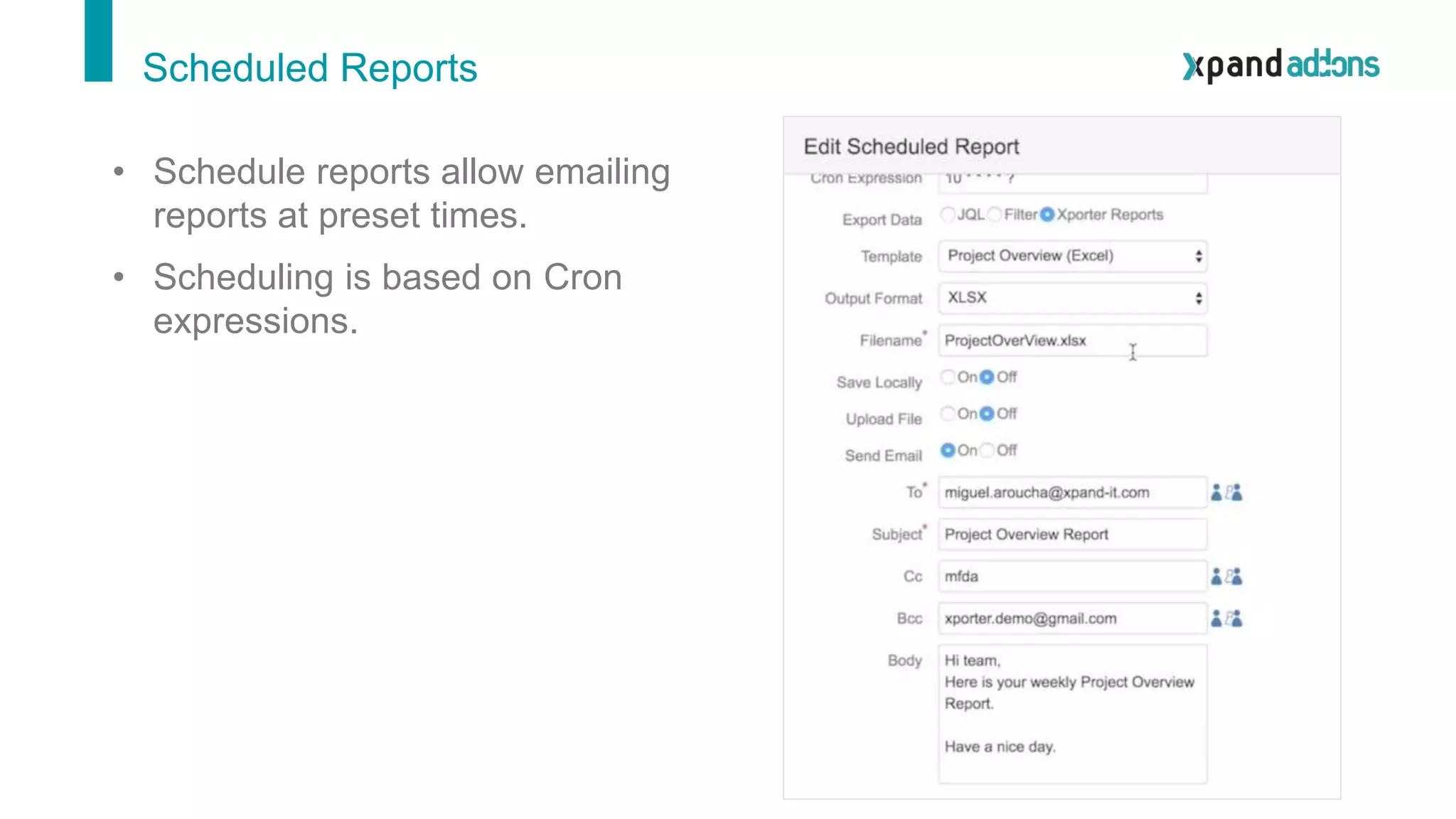Click the Filename field ProjectOverView.xlsx
Screen dimensions: 1456x819
click(x=1073, y=341)
